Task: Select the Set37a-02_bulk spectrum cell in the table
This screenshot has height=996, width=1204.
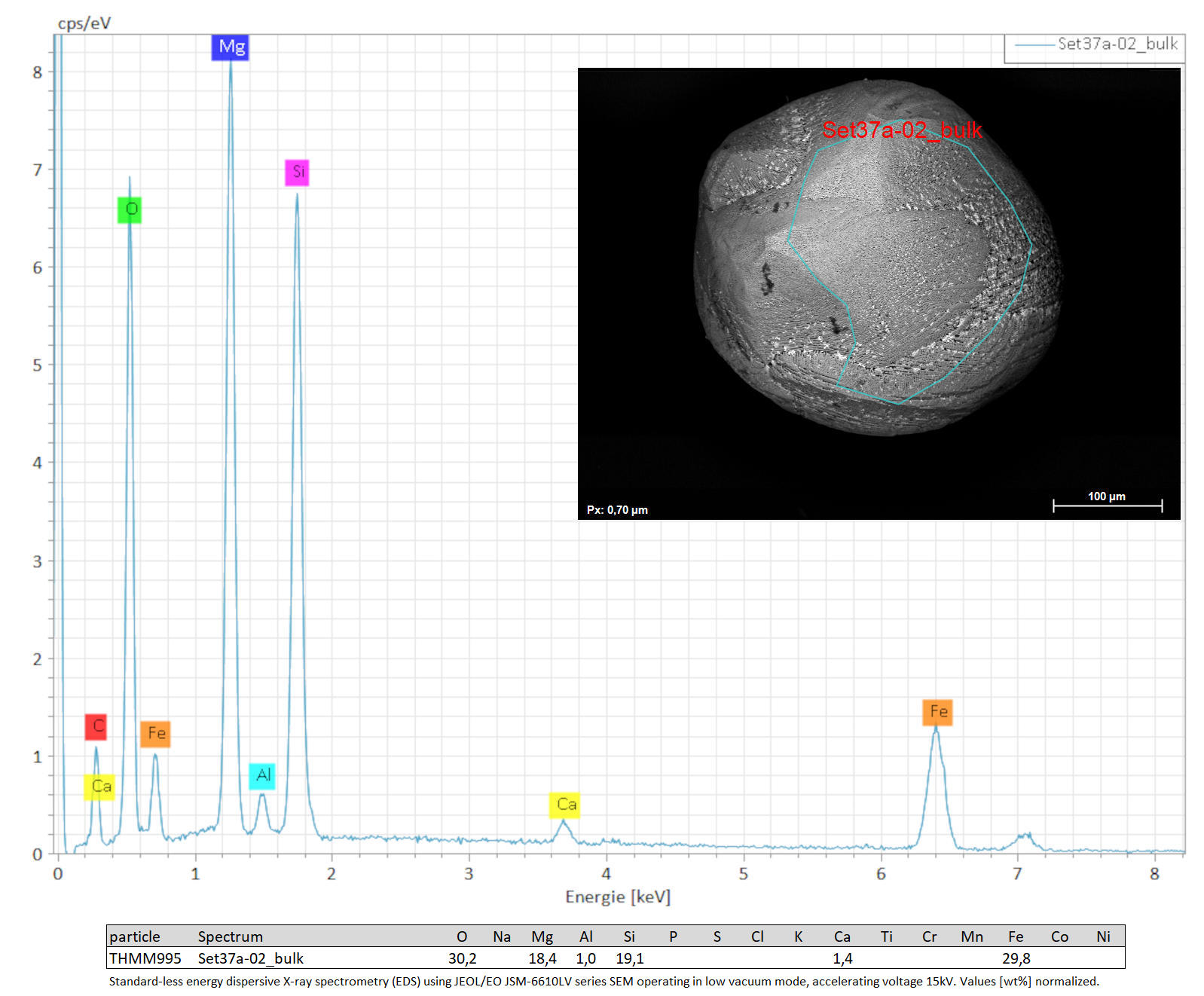Action: 251,958
